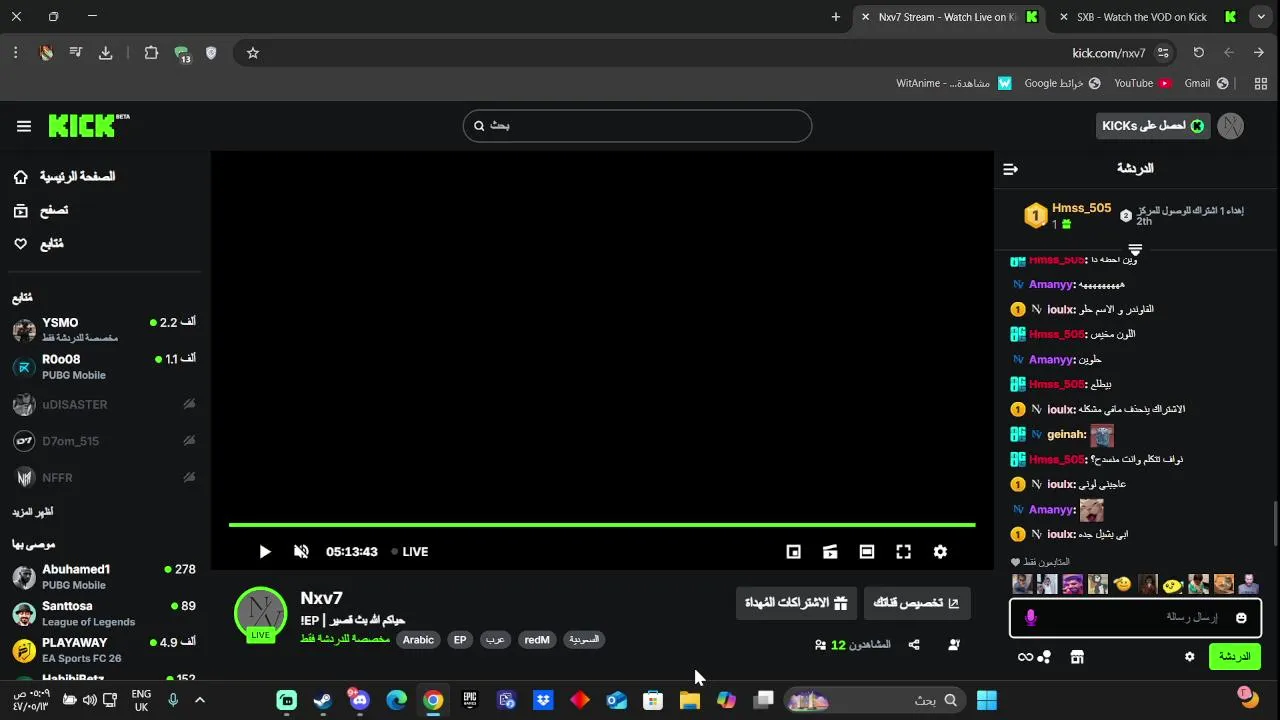
Task: Click the green stream progress bar
Action: click(x=602, y=525)
